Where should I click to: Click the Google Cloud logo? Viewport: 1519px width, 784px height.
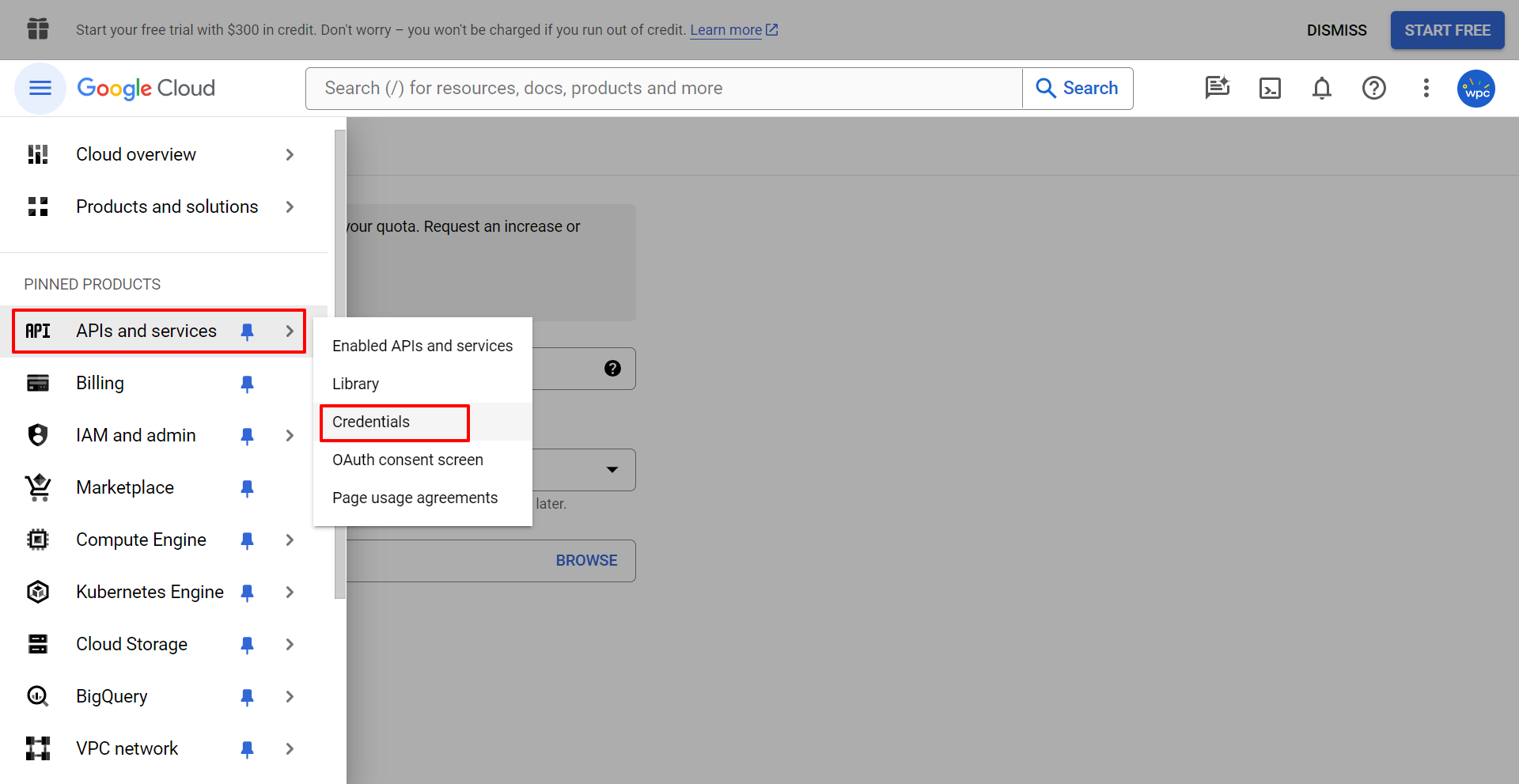pos(146,88)
